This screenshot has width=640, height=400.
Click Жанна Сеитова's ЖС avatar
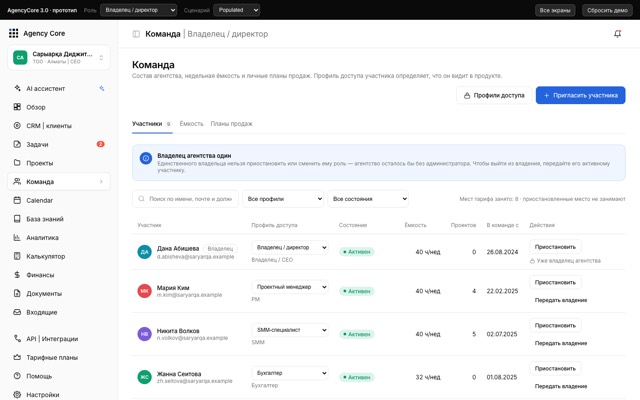(x=144, y=377)
